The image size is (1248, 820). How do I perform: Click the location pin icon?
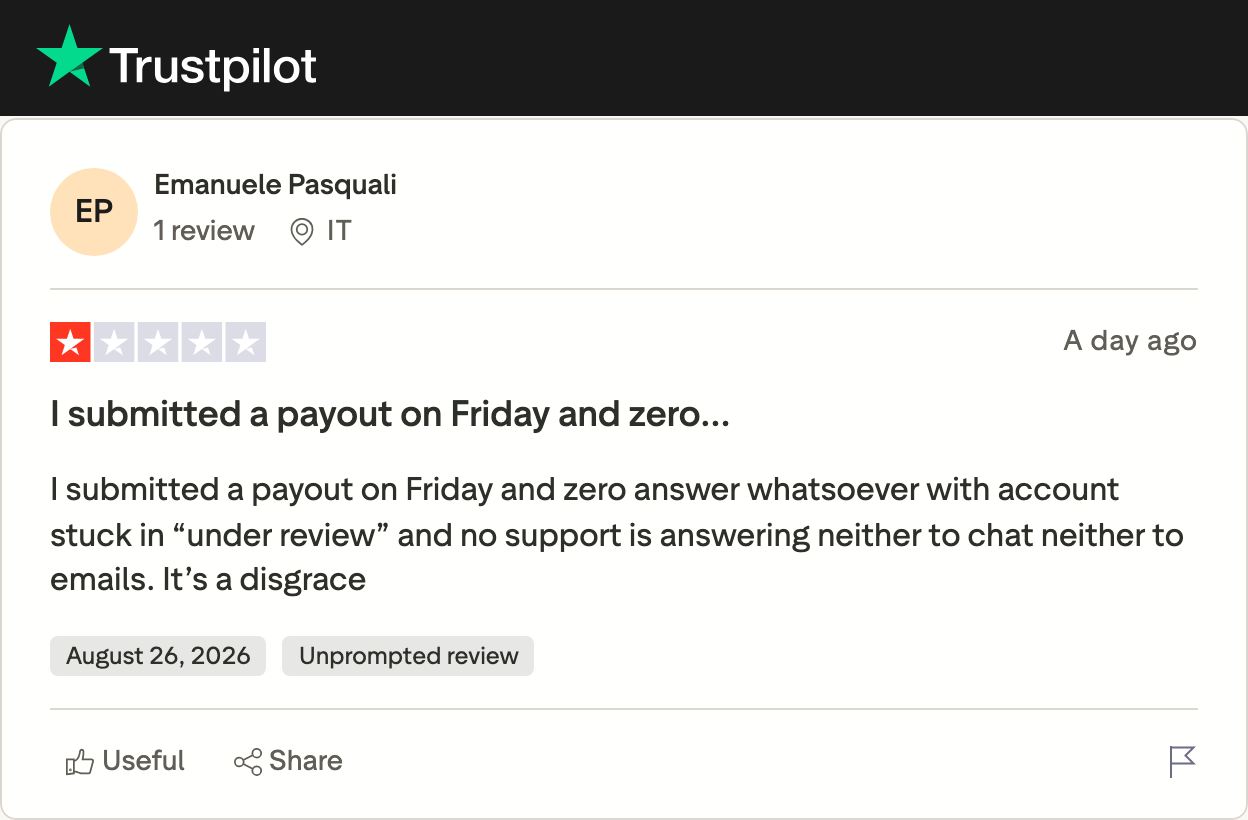coord(301,232)
